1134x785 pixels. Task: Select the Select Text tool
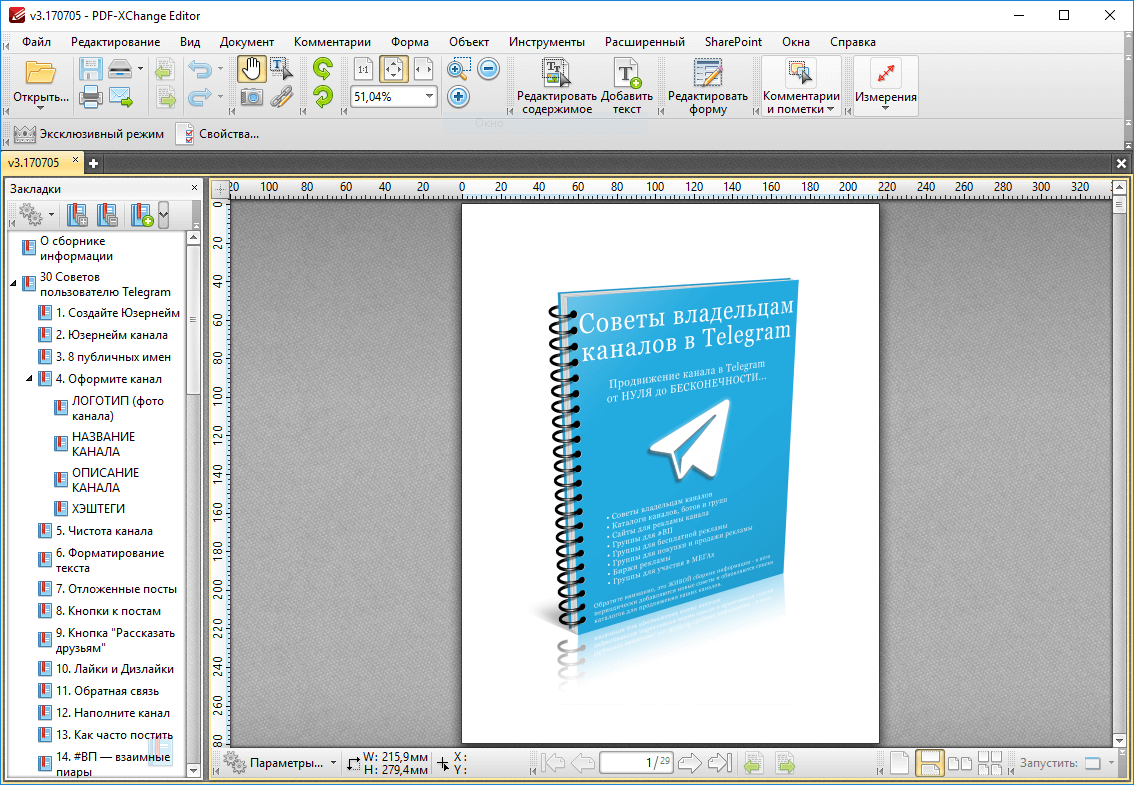pos(281,69)
